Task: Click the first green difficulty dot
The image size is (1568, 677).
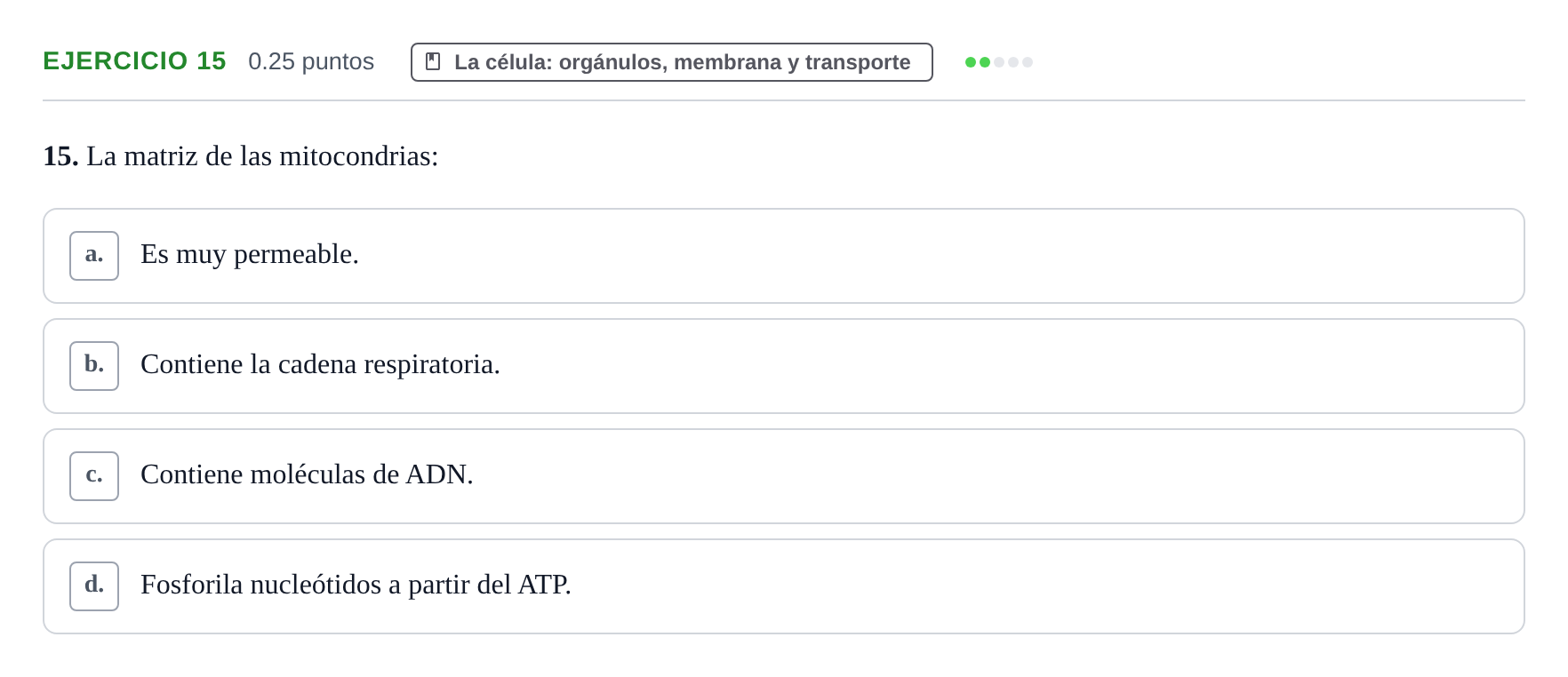Action: pos(971,62)
